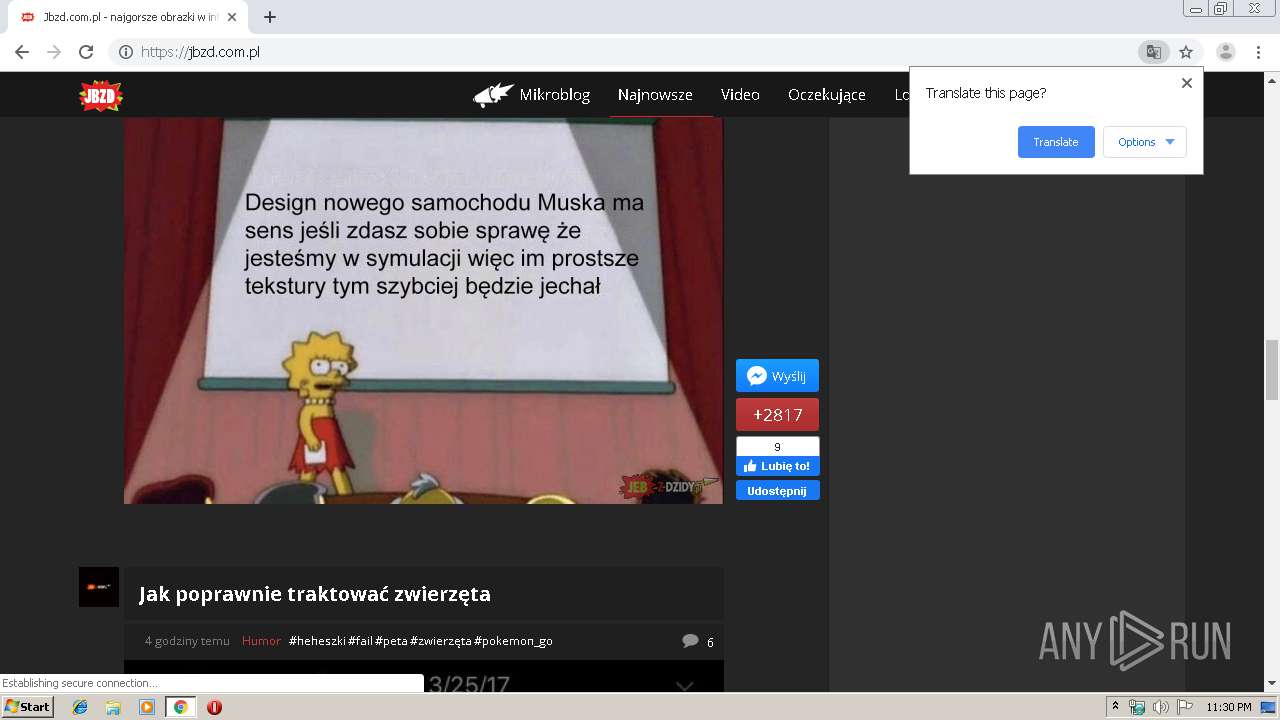The image size is (1280, 720).
Task: Open the Video section
Action: tap(740, 95)
